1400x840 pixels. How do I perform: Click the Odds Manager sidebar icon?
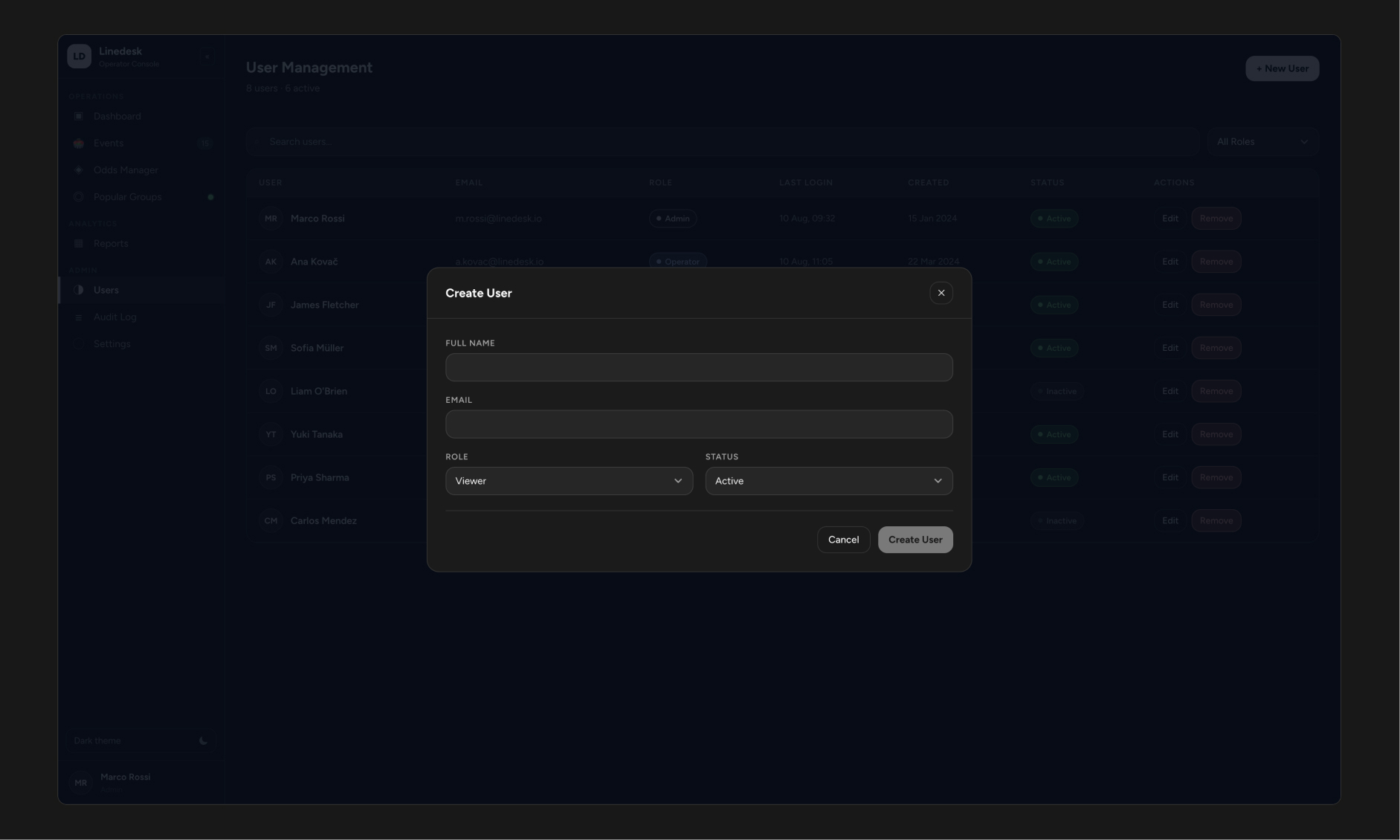(79, 170)
